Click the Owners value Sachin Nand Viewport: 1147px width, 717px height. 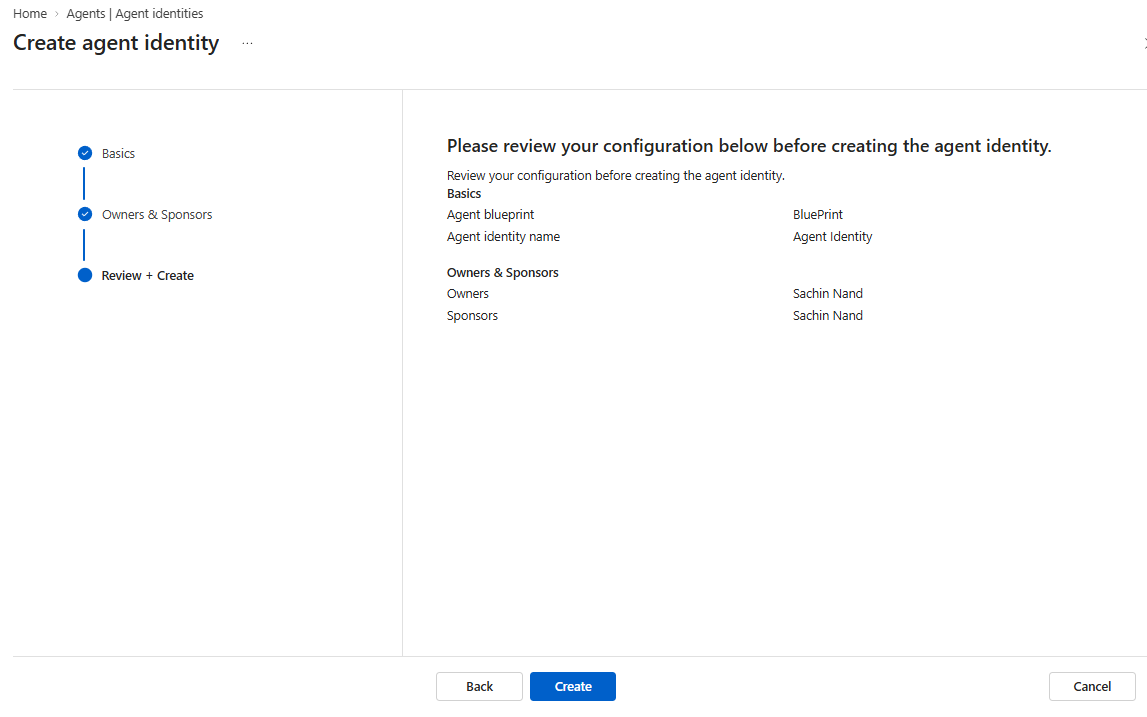pos(828,293)
